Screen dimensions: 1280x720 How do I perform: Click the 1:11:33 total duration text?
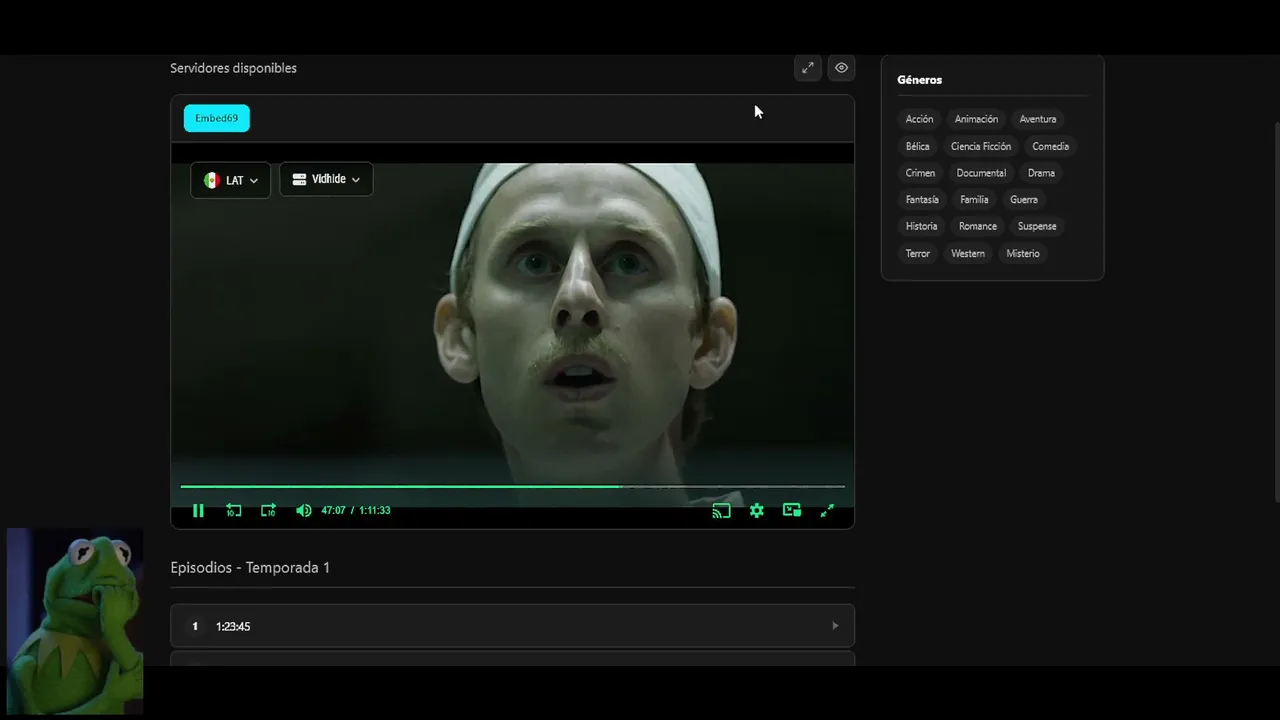tap(375, 510)
